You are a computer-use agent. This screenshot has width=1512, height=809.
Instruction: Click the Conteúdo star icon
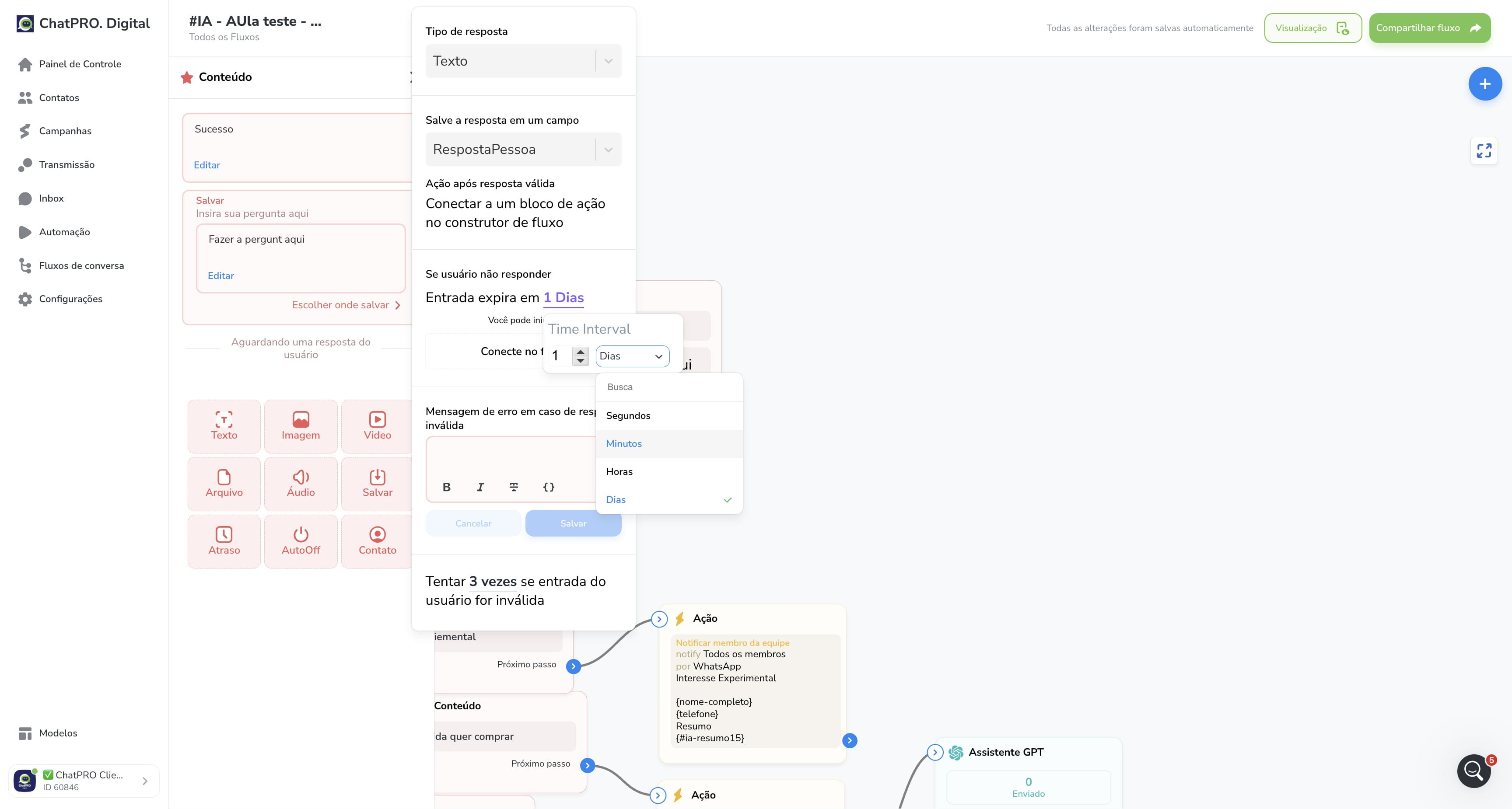coord(187,77)
